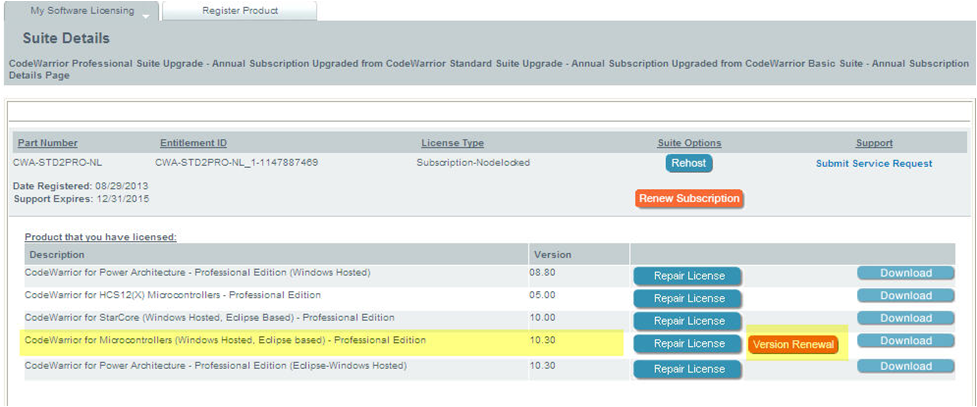Download CodeWarrior for HCS12(X) Microcontrollers
Viewport: 977px width, 407px height.
pyautogui.click(x=905, y=295)
